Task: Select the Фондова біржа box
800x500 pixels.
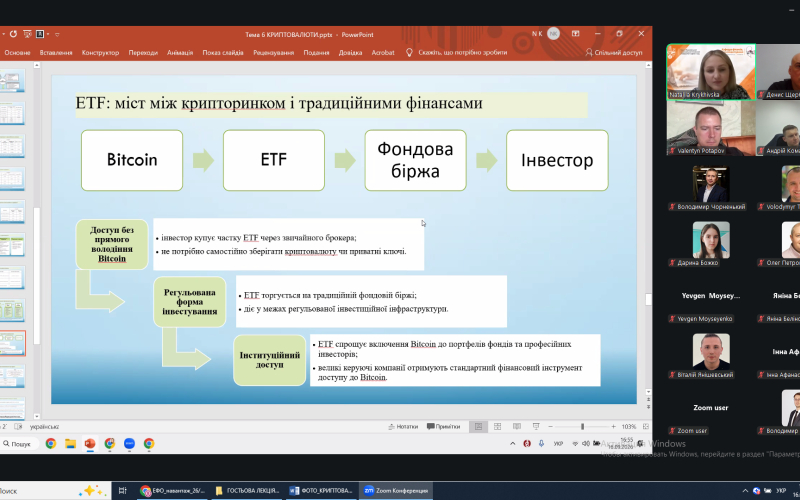Action: (415, 160)
